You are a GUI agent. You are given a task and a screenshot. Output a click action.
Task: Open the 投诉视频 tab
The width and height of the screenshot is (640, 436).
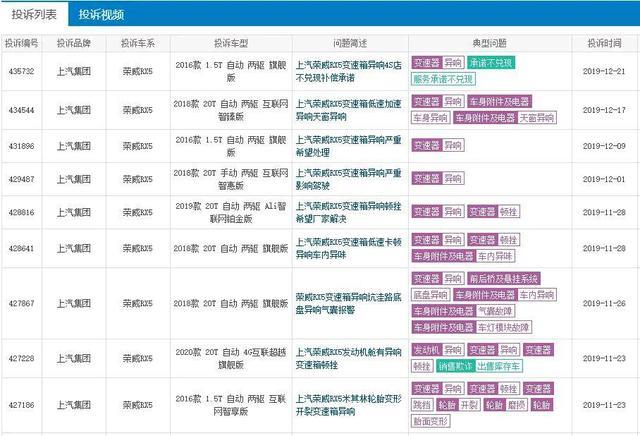tap(101, 15)
